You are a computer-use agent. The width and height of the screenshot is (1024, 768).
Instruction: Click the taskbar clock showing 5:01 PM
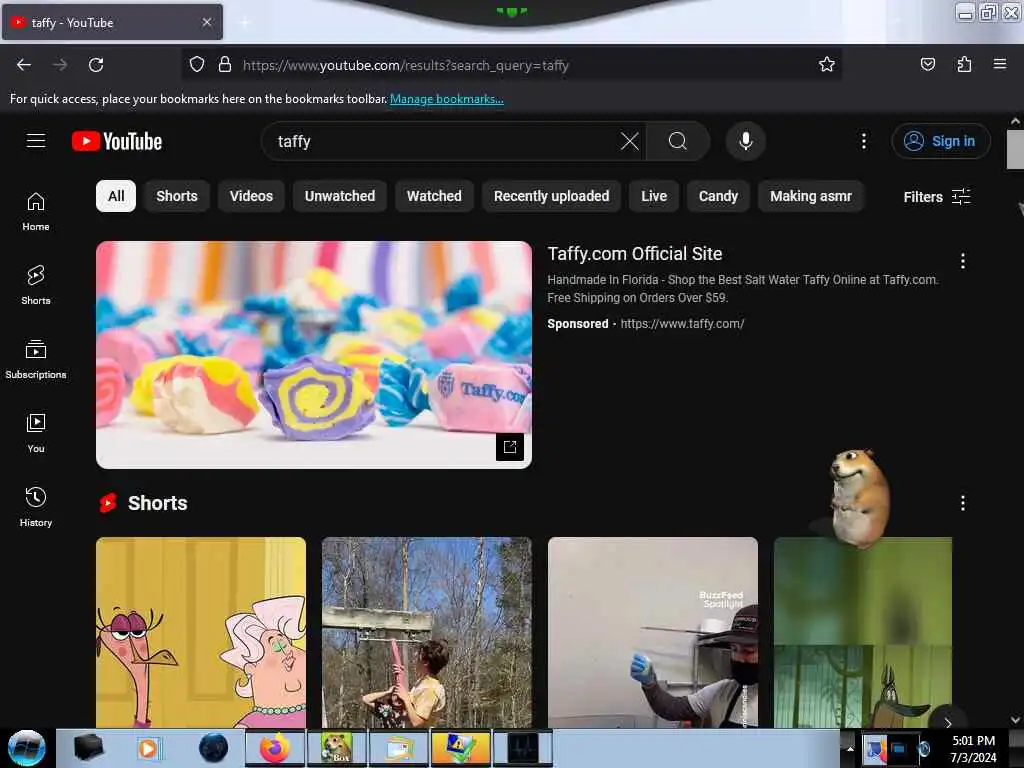pyautogui.click(x=973, y=748)
